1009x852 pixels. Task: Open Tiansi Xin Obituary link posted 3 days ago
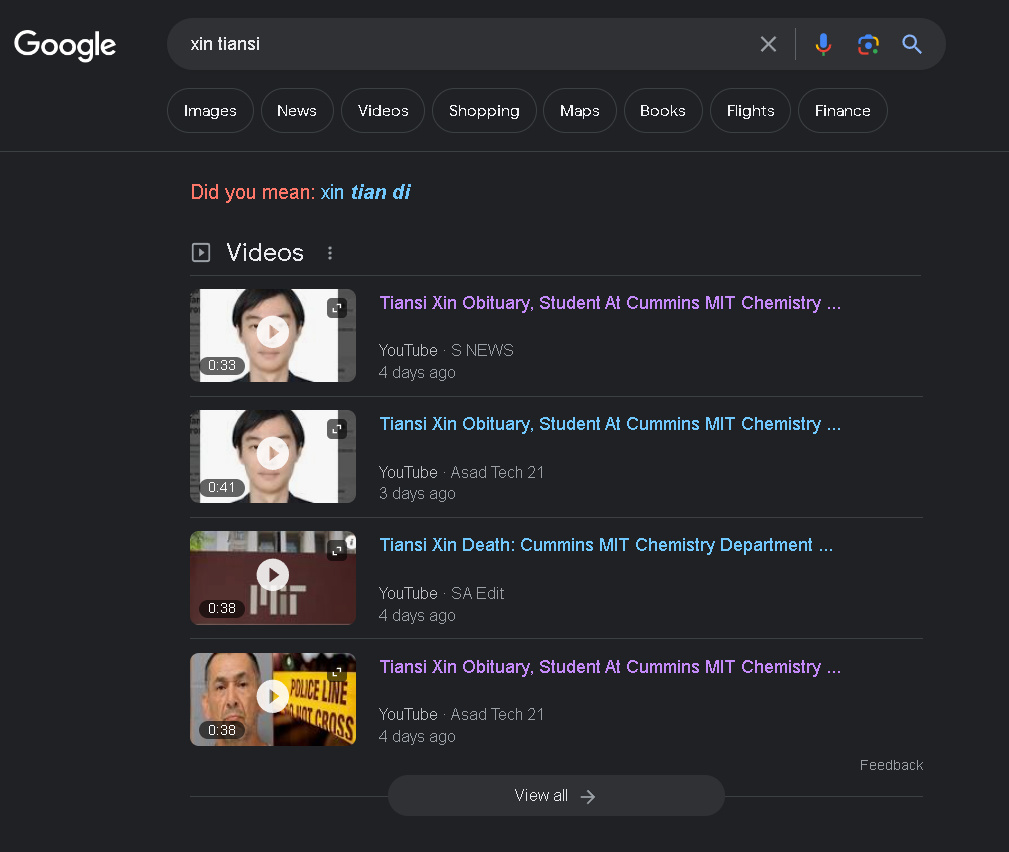(x=610, y=424)
